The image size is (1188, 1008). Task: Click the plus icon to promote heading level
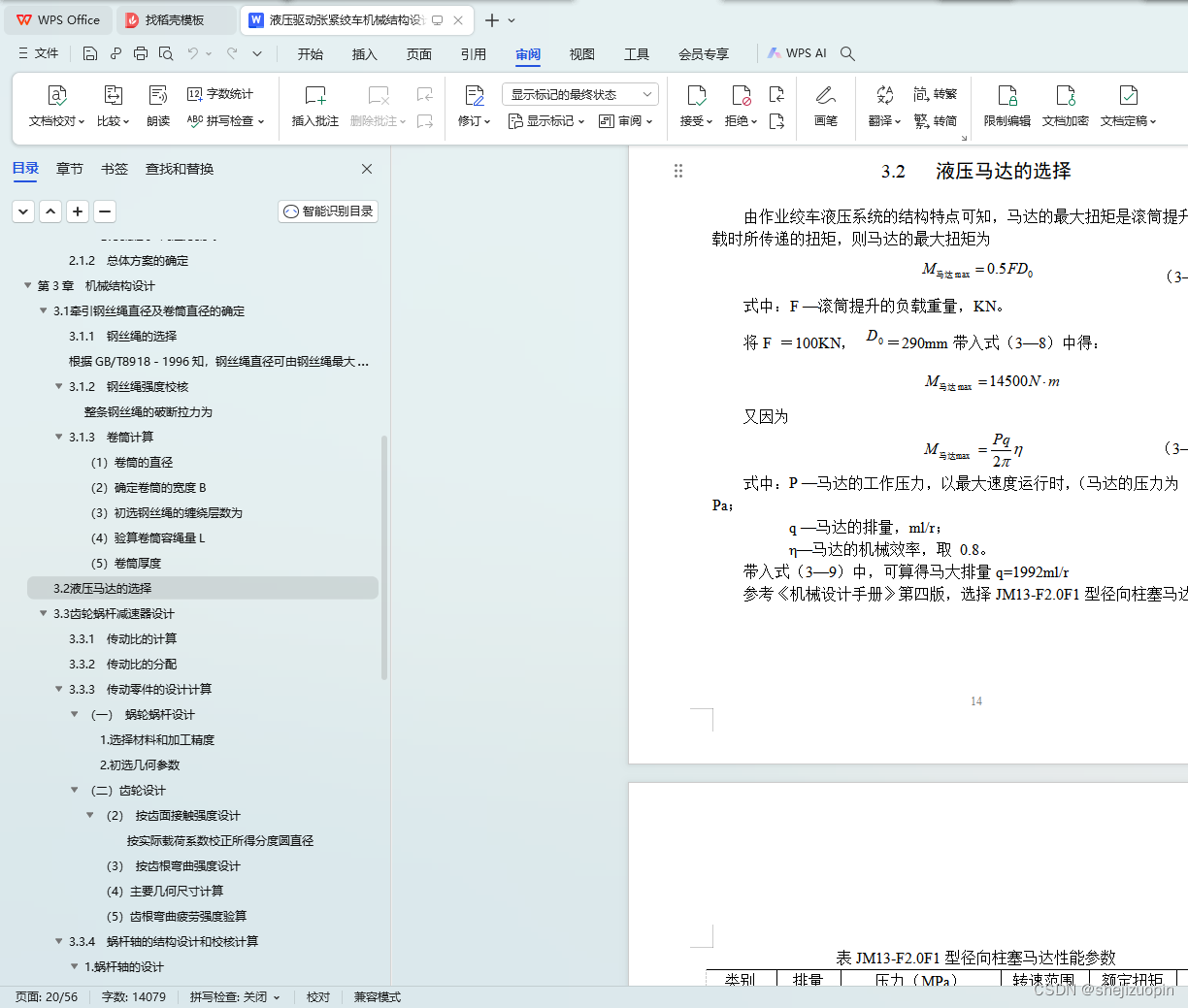pos(78,211)
